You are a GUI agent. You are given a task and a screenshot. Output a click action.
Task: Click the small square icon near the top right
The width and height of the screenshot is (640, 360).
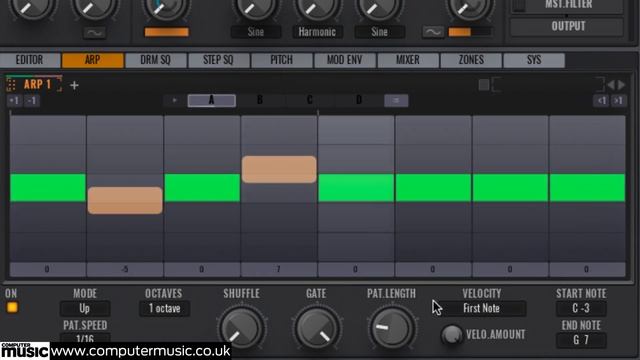tap(484, 85)
